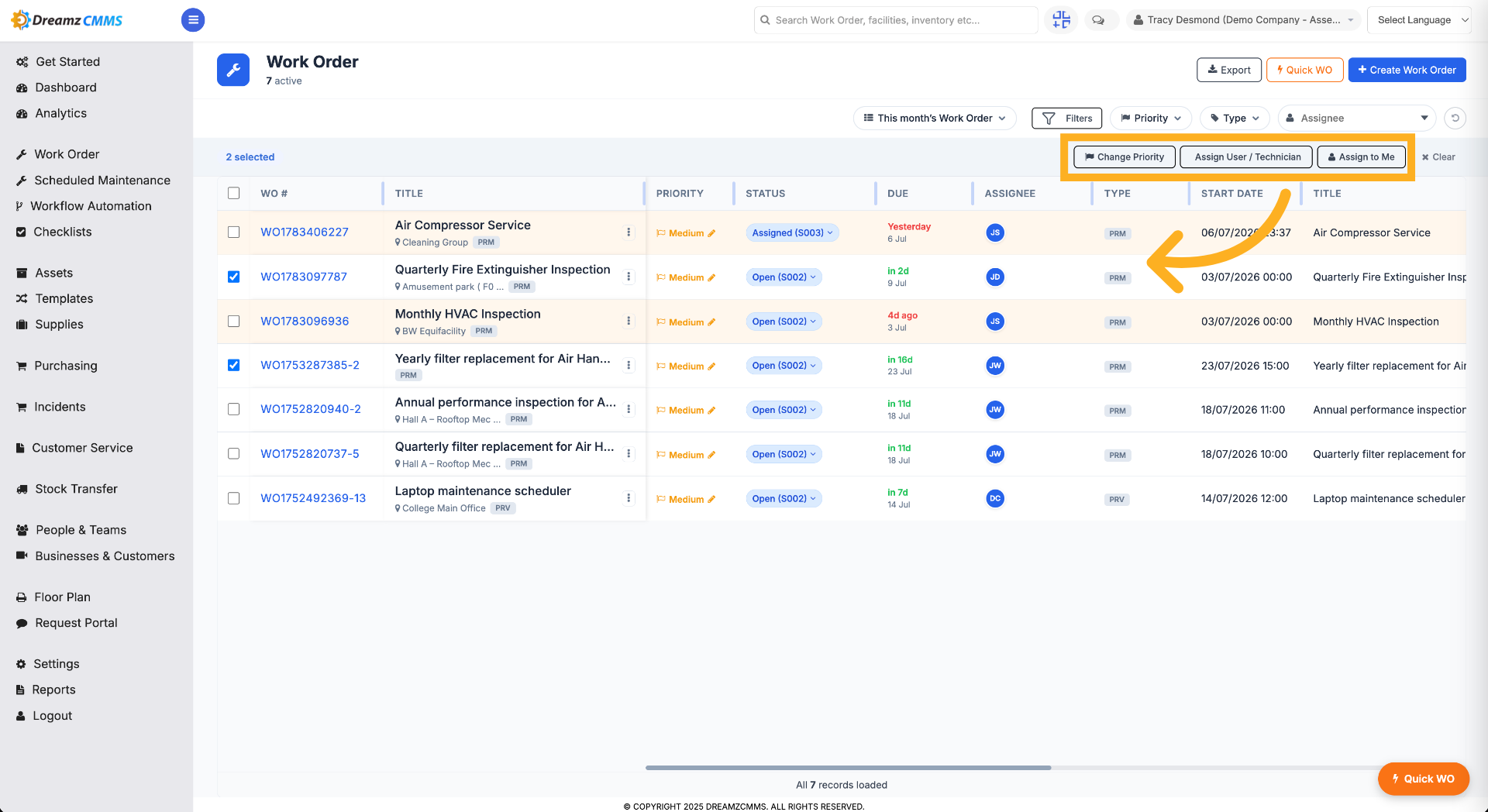Viewport: 1488px width, 812px height.
Task: Click JW avatar for WO1752820940-2
Action: click(995, 409)
